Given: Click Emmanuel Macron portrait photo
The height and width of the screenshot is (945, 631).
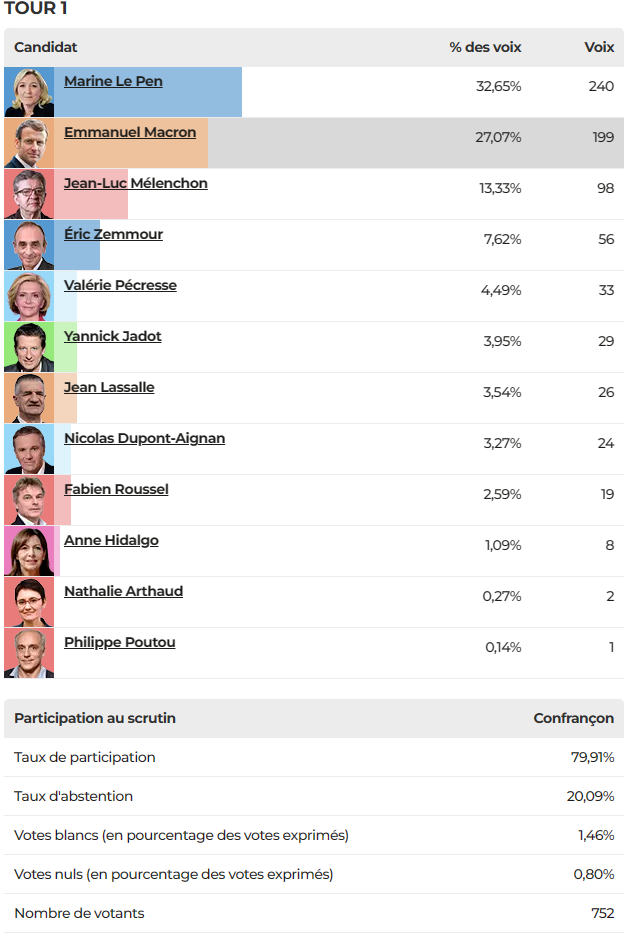Looking at the screenshot, I should (x=29, y=143).
